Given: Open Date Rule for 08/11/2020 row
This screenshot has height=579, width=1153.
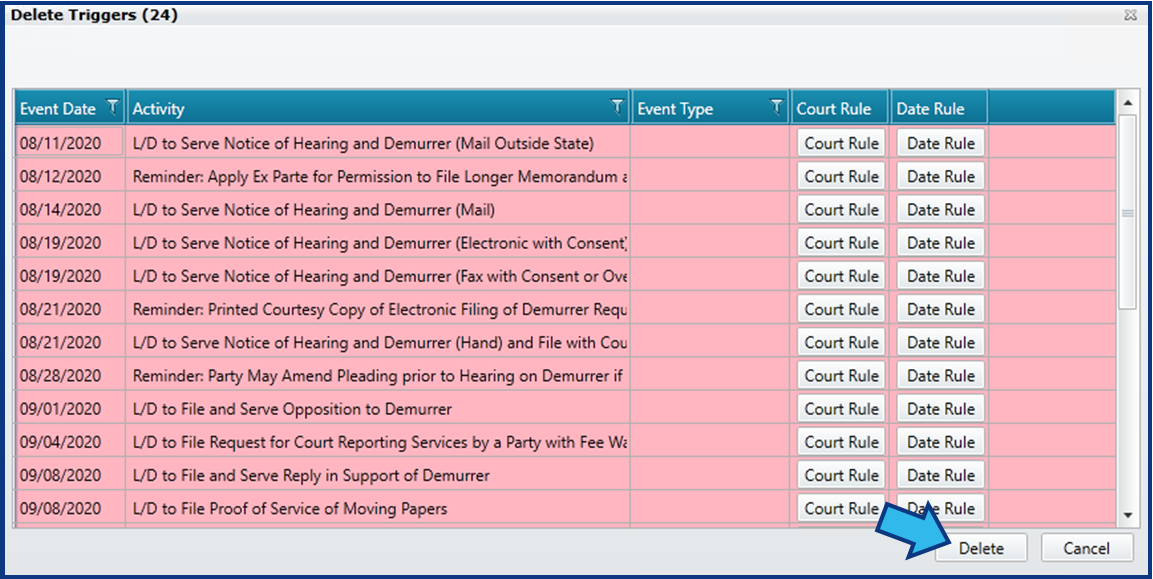Looking at the screenshot, I should point(940,143).
